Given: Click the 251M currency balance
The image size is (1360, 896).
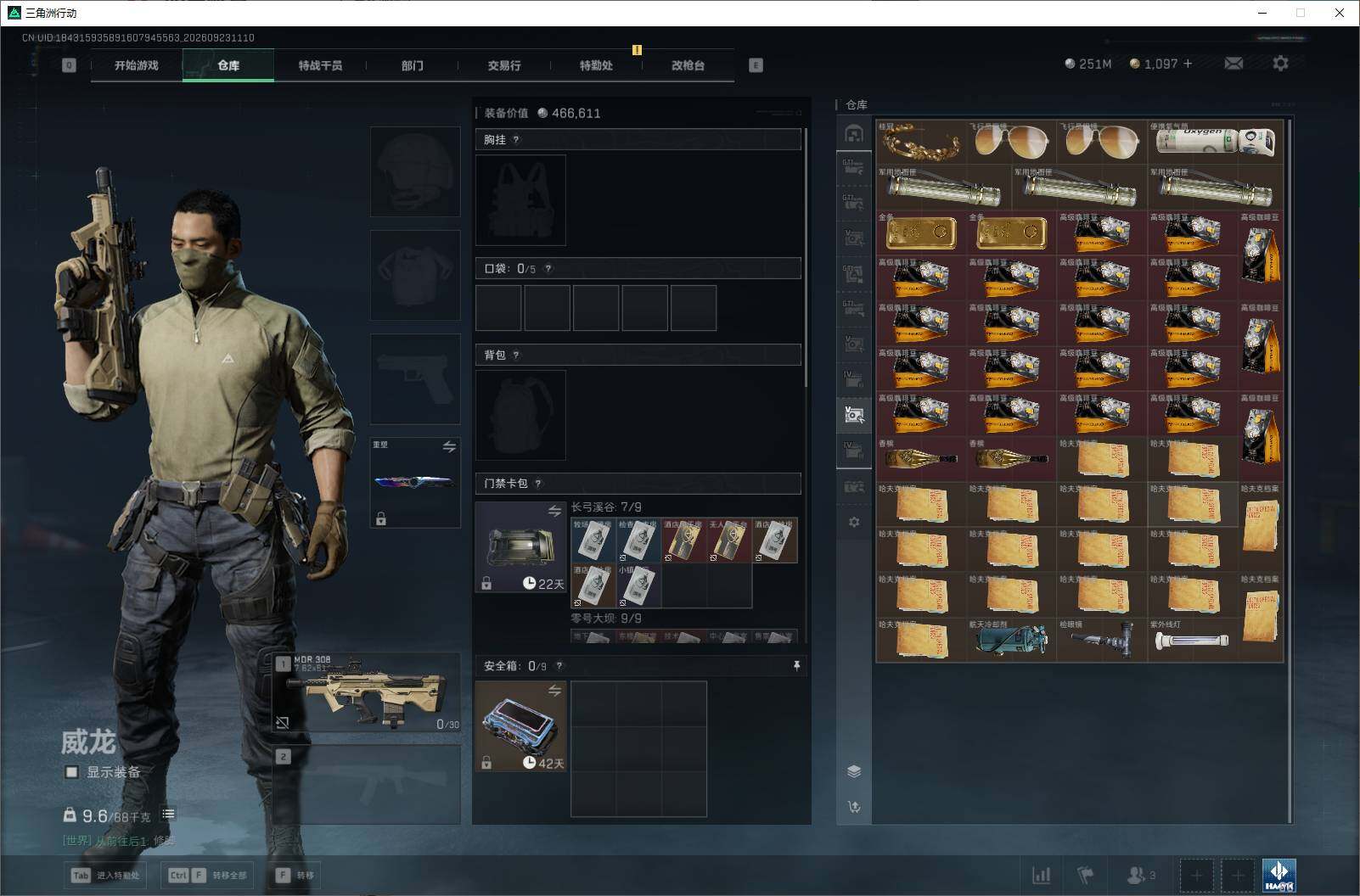Looking at the screenshot, I should [x=1088, y=64].
